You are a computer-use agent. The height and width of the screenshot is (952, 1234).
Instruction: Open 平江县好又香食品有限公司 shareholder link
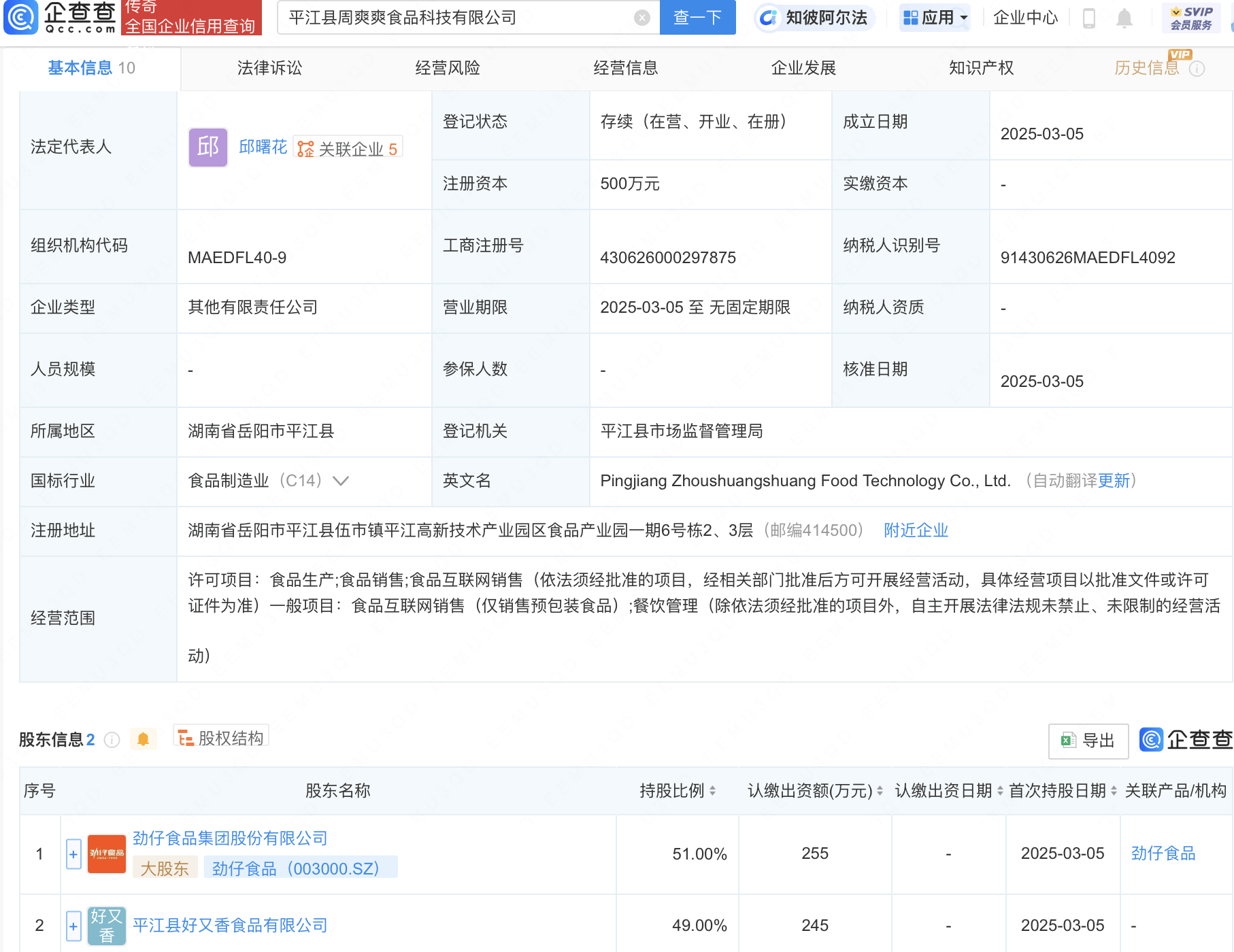[230, 925]
